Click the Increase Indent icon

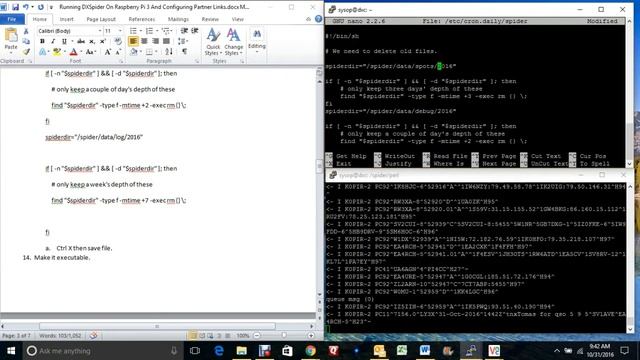click(x=195, y=31)
